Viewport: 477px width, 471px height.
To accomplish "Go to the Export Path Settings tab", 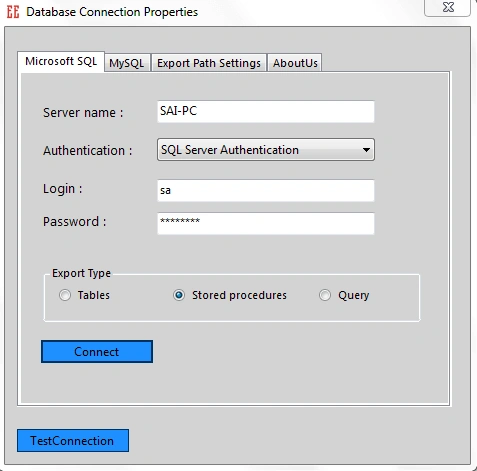I will coord(209,63).
